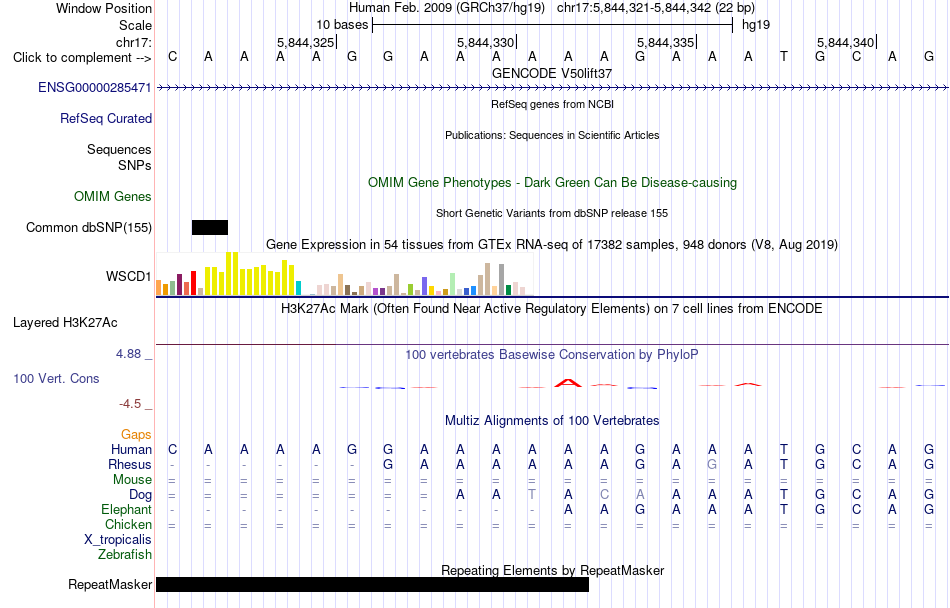This screenshot has height=608, width=950.
Task: Click the red bar in WSCD1 expression chart
Action: coord(193,283)
